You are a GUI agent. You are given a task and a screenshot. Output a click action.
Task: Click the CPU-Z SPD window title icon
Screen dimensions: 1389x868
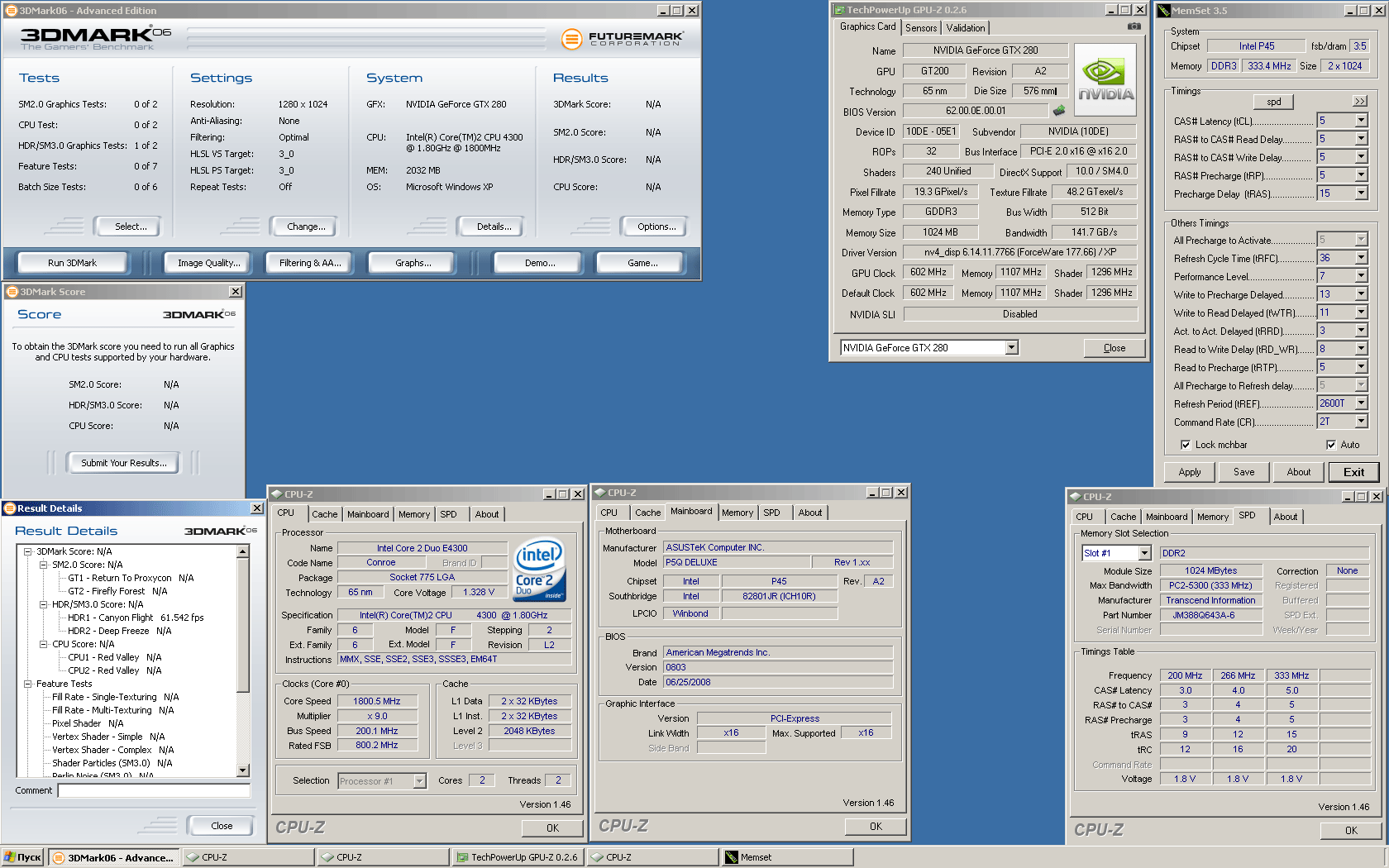click(1075, 497)
